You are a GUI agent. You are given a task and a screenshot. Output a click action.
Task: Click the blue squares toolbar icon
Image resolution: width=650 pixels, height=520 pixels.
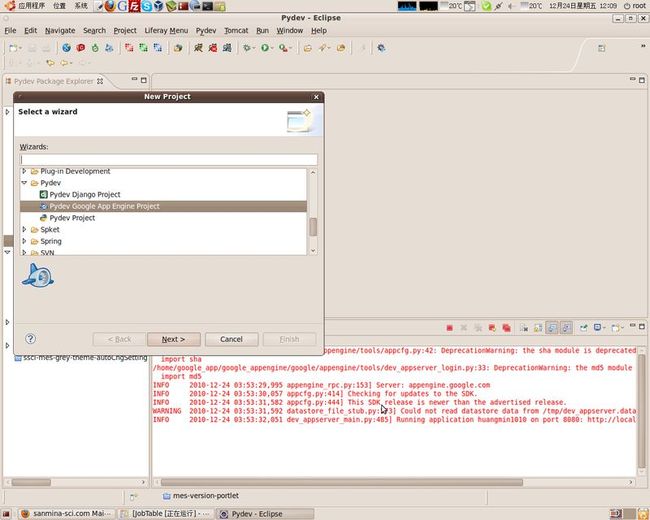158,48
